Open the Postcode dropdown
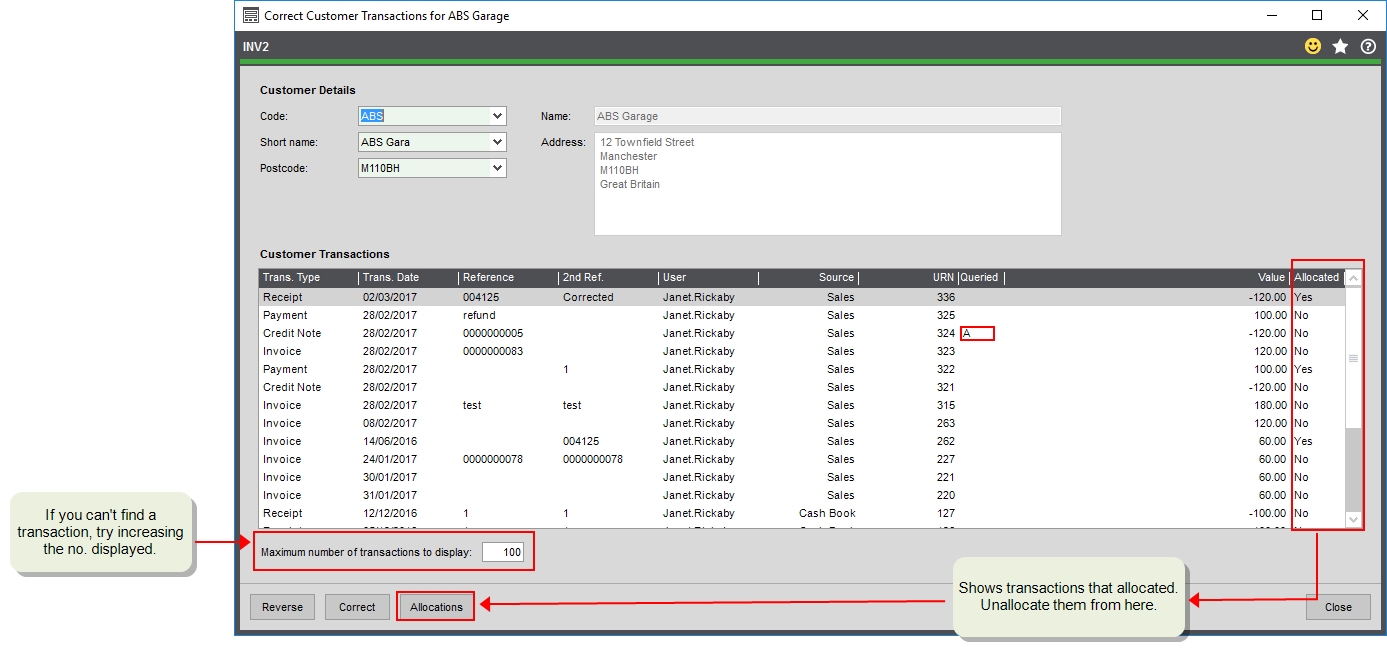This screenshot has height=652, width=1387. click(498, 168)
